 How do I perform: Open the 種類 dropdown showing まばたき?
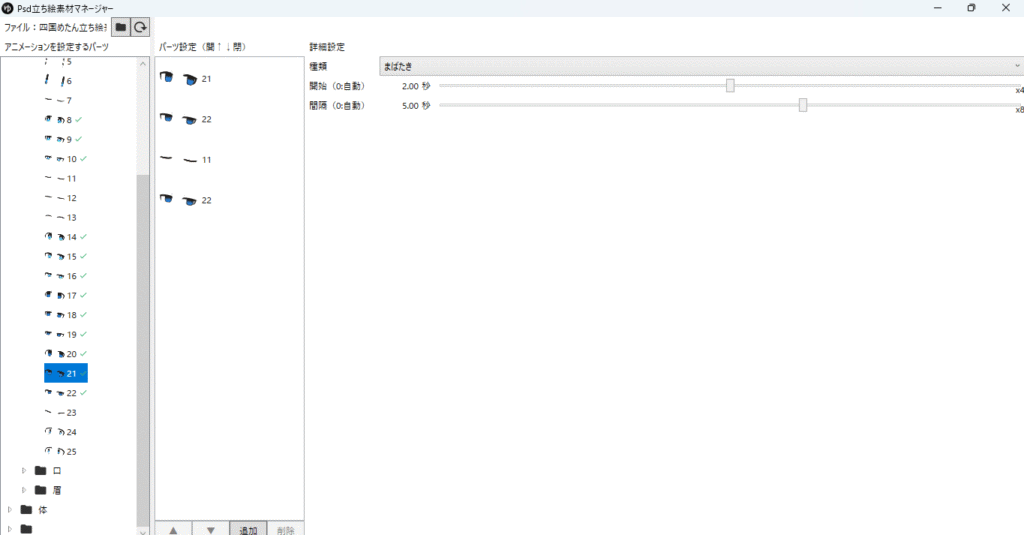(700, 66)
